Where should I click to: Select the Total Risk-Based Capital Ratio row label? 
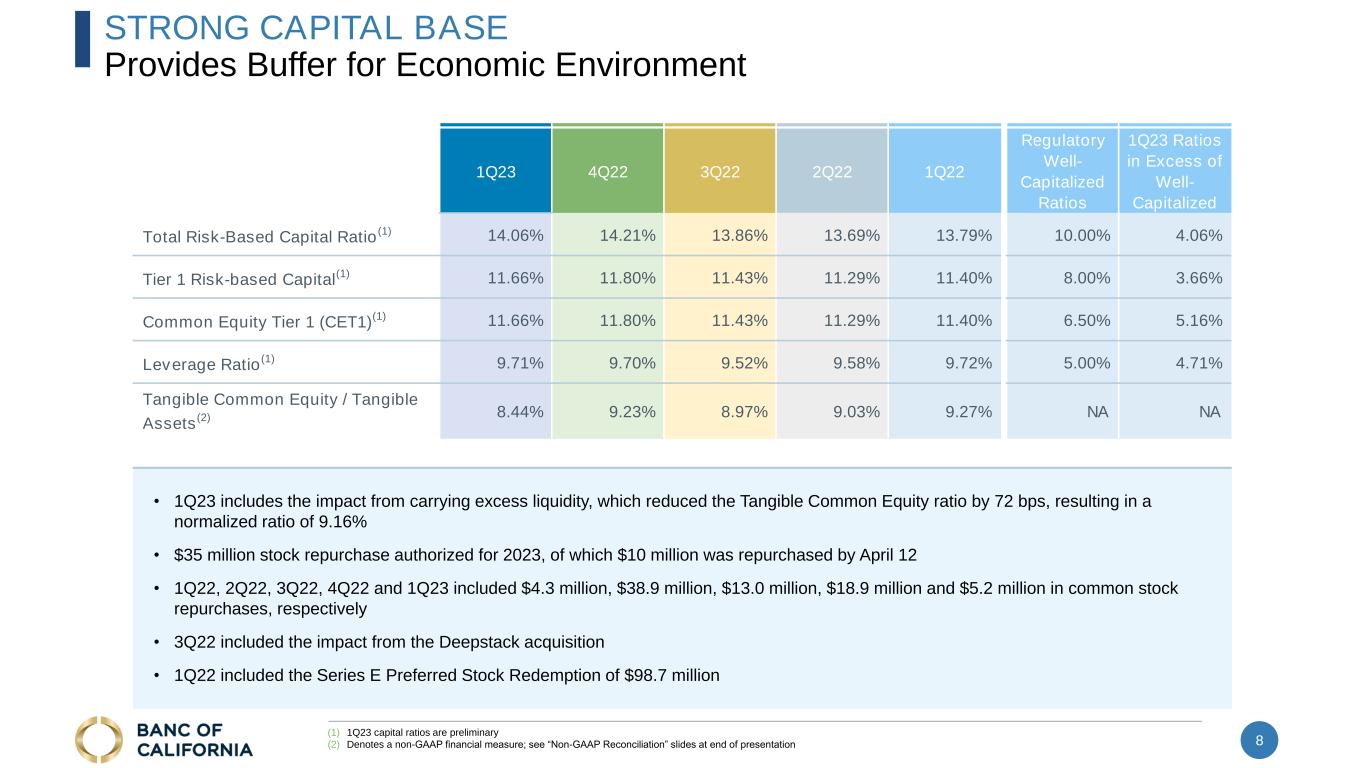[268, 236]
